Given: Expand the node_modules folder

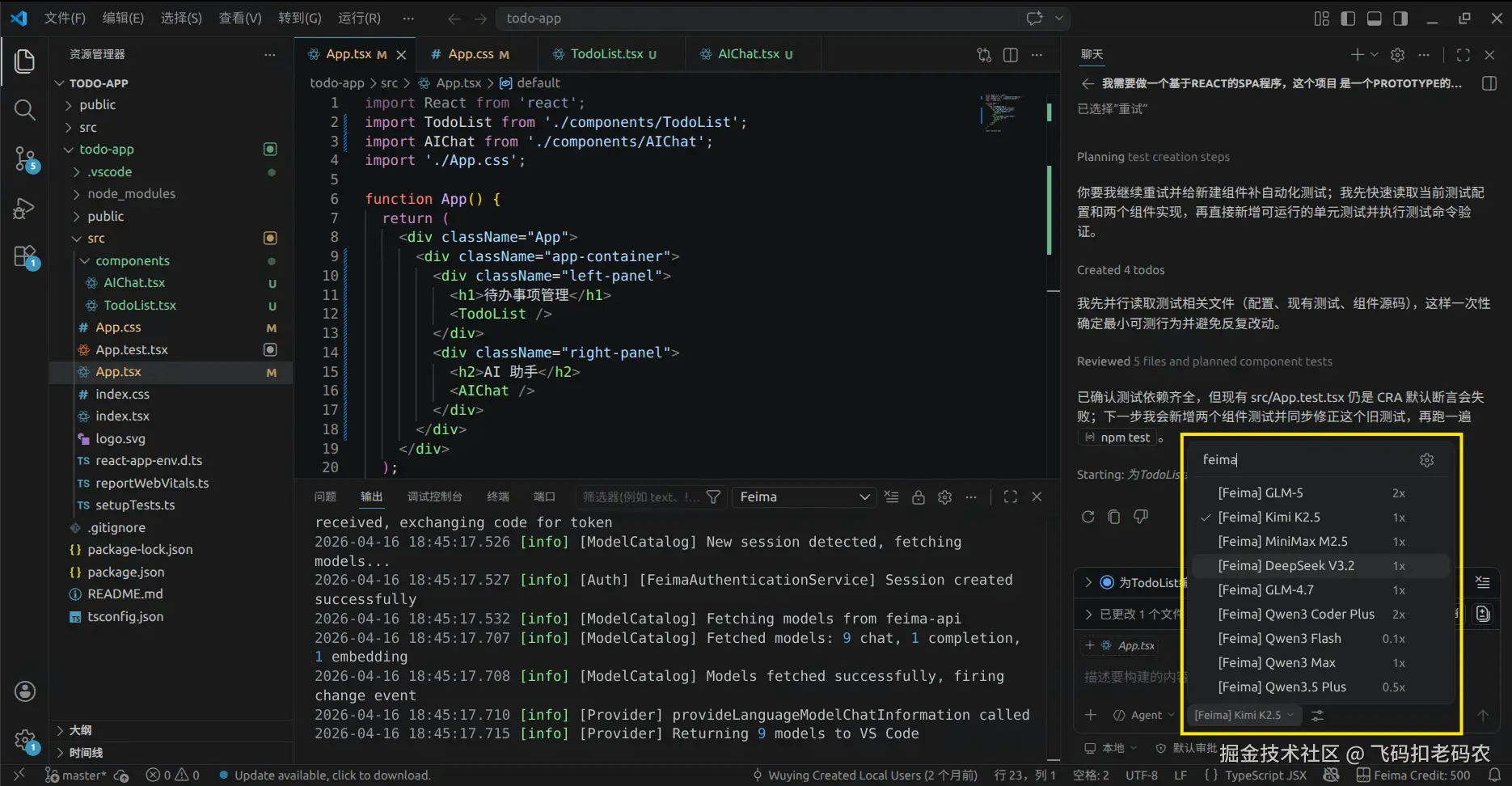Looking at the screenshot, I should 131,194.
